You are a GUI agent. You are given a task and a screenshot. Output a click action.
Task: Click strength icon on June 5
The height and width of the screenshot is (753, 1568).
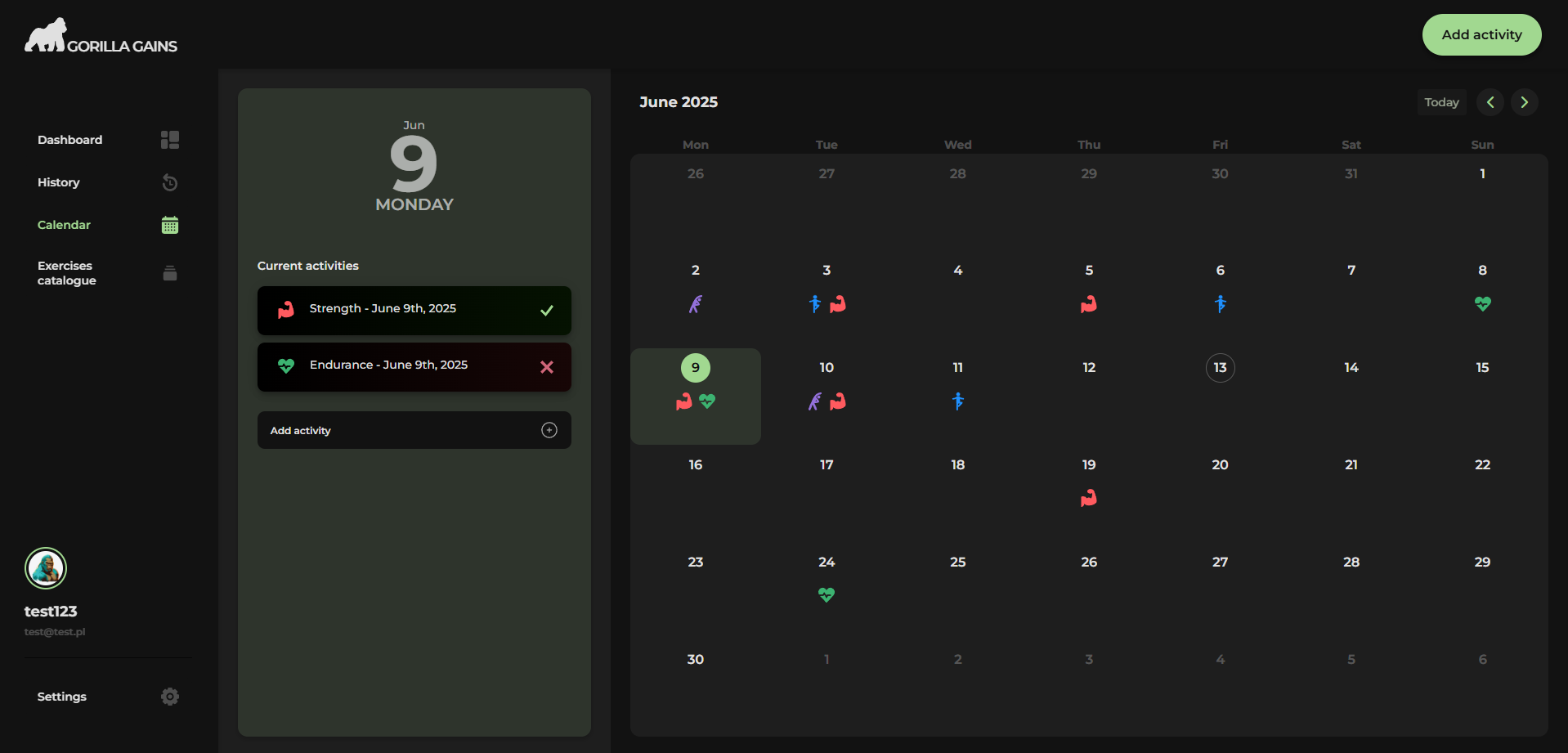pyautogui.click(x=1089, y=304)
